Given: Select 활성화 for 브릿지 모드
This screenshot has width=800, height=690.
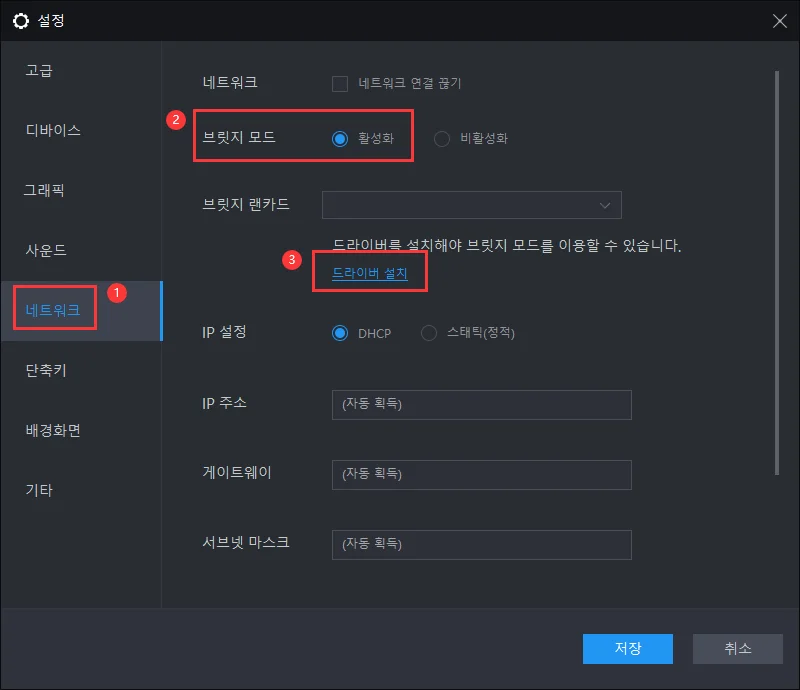Looking at the screenshot, I should tap(340, 138).
